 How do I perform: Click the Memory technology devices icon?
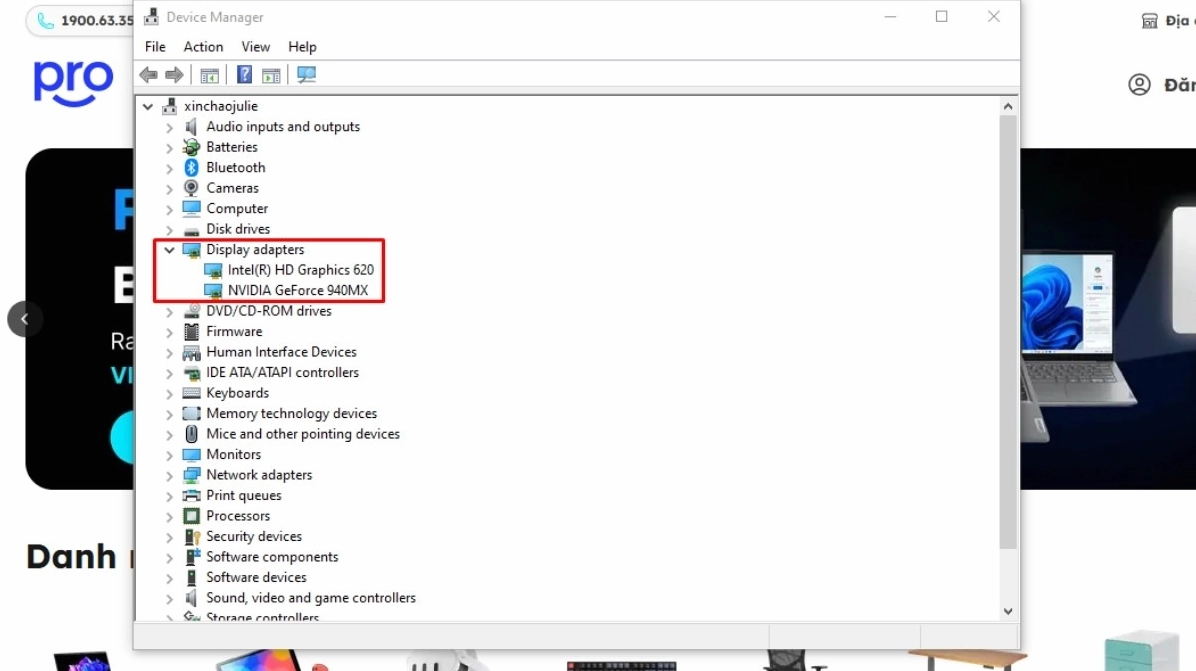(191, 413)
